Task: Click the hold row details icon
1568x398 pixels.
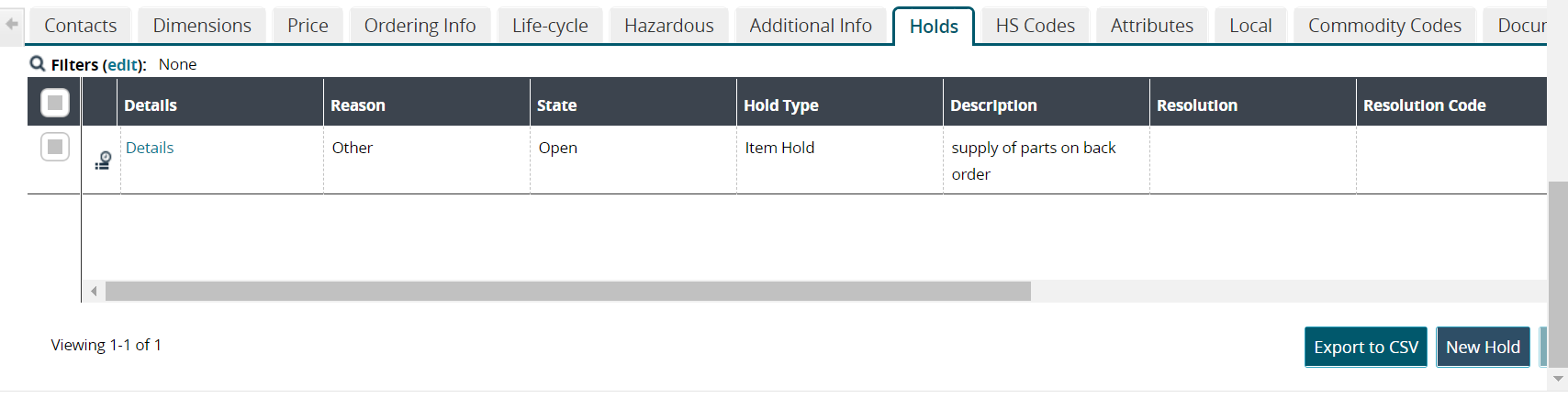Action: 103,160
